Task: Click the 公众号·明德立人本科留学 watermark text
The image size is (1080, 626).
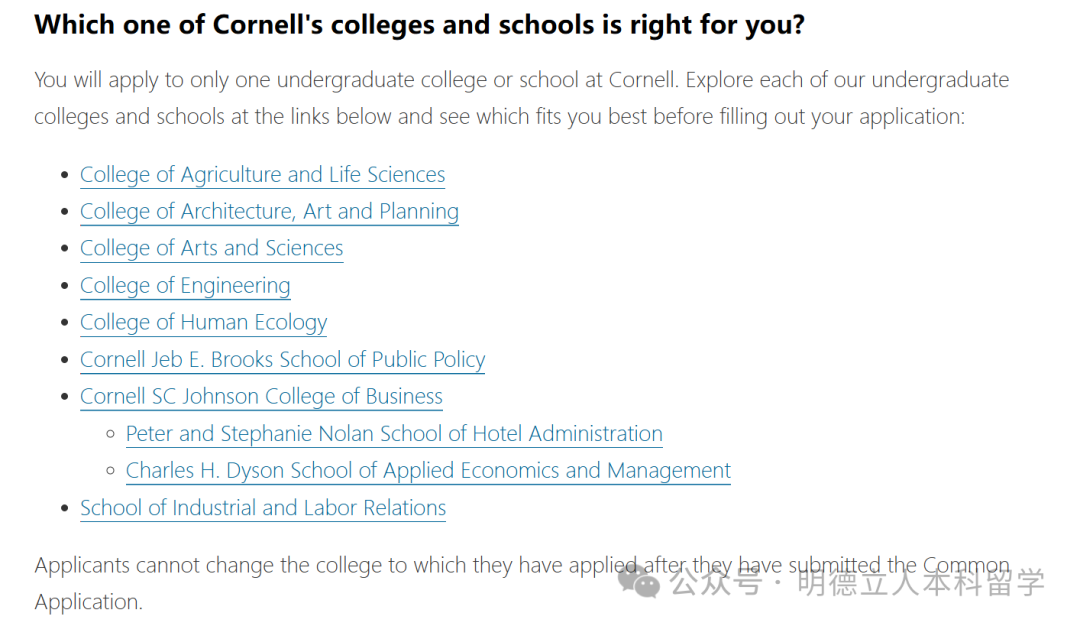Action: 857,583
